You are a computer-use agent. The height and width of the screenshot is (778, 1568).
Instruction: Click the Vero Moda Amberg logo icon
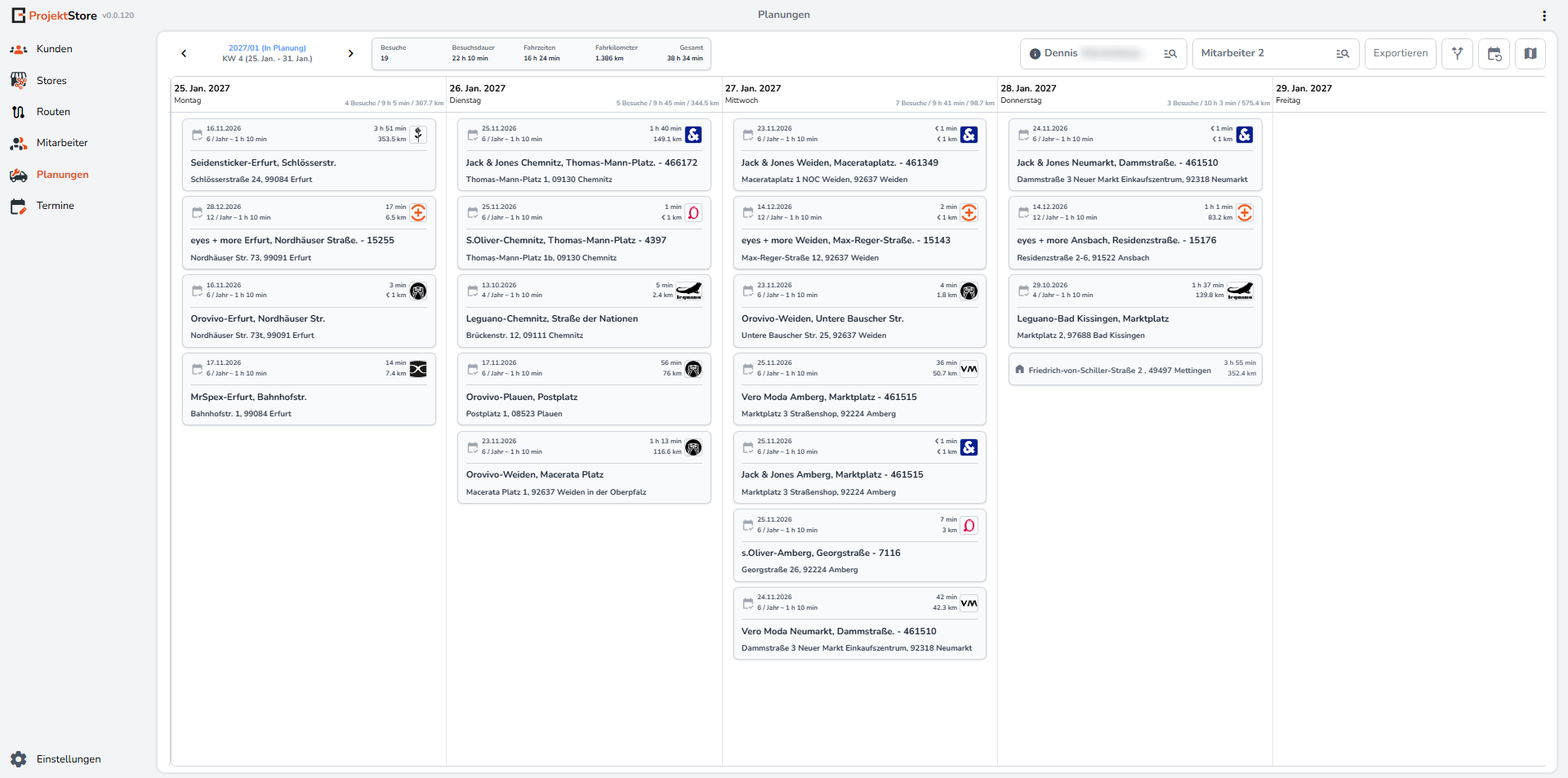[969, 369]
